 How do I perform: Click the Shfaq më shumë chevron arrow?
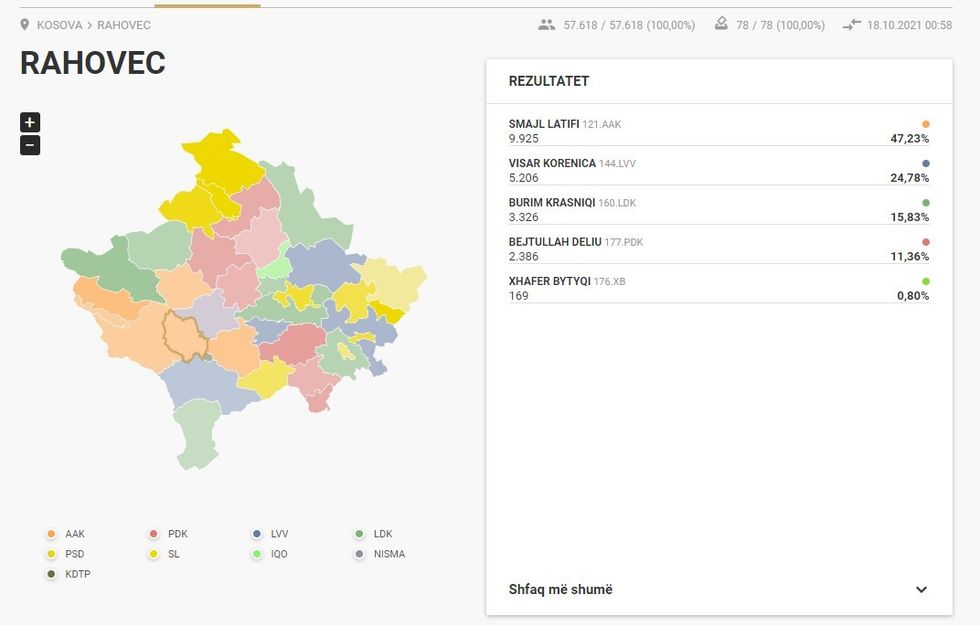(921, 589)
